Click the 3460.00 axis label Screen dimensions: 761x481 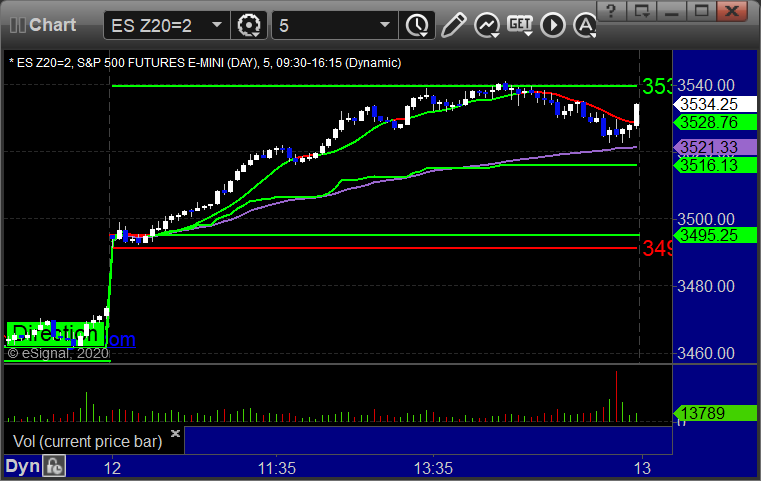(x=706, y=353)
